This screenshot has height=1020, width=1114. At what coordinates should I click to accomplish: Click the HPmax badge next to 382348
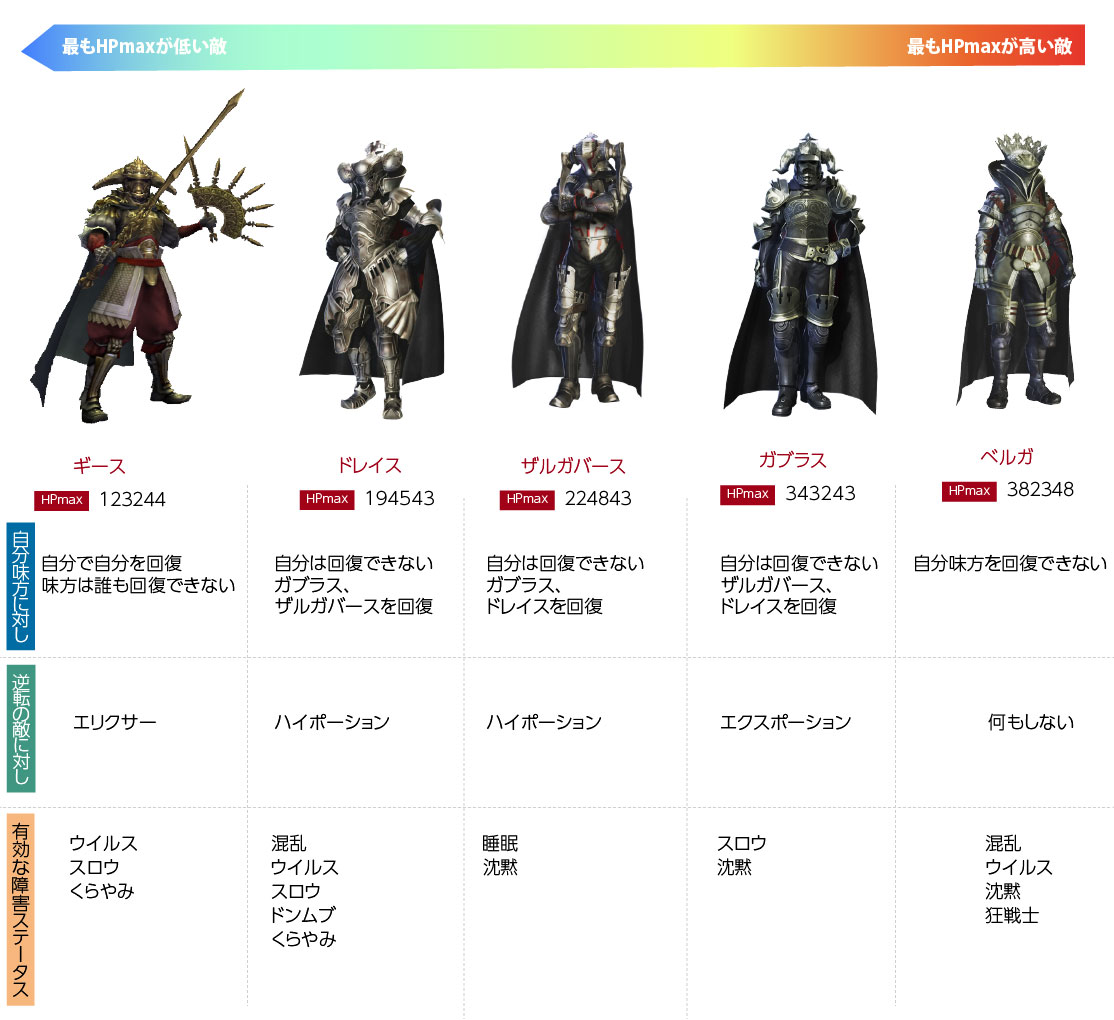tap(969, 492)
